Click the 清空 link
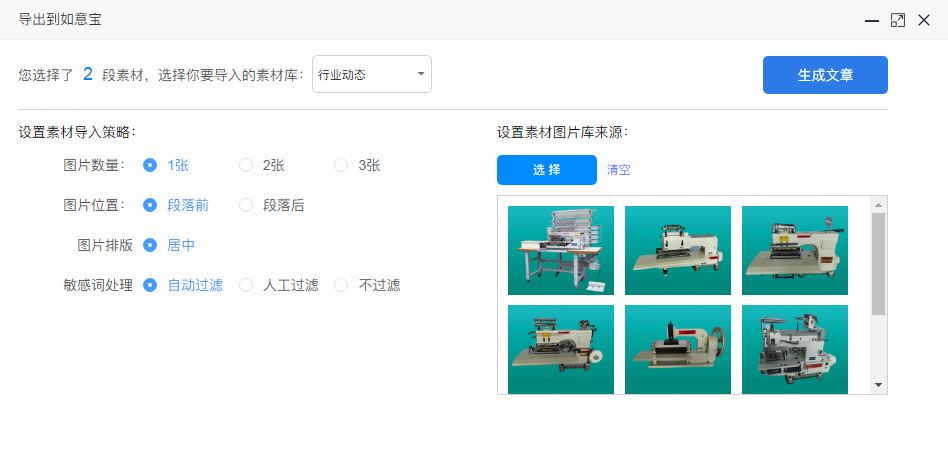The height and width of the screenshot is (467, 948). pos(618,170)
